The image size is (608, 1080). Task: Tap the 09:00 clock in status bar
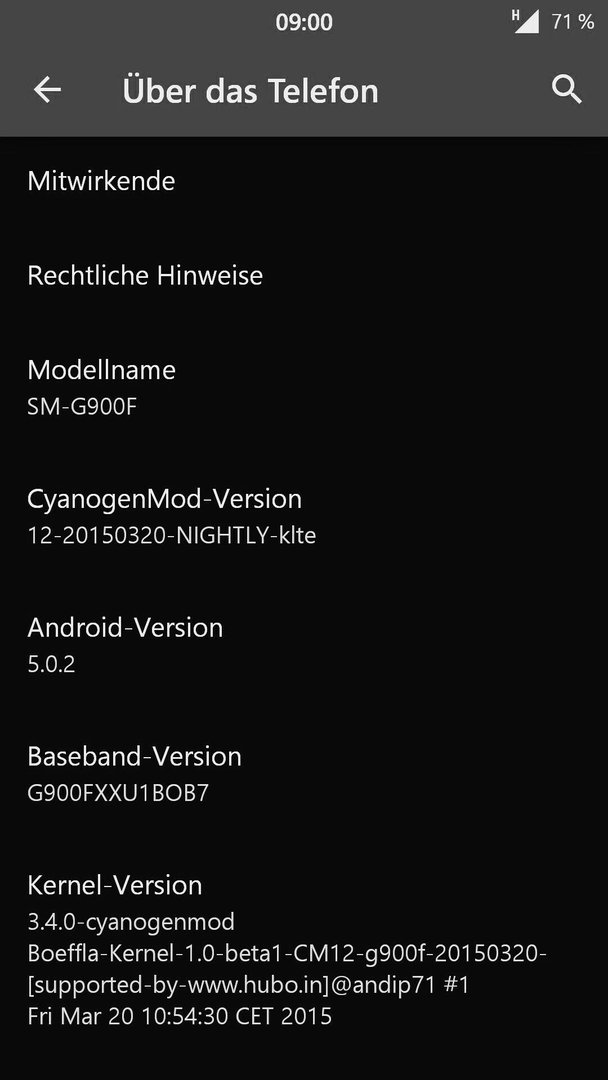click(x=304, y=22)
